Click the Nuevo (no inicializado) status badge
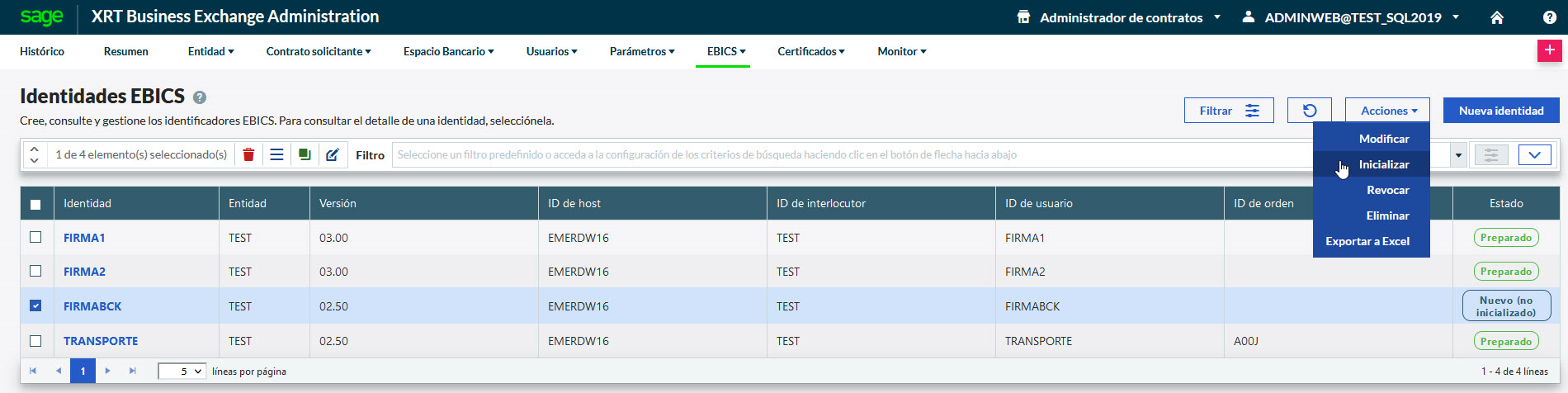This screenshot has width=1568, height=393. tap(1506, 306)
